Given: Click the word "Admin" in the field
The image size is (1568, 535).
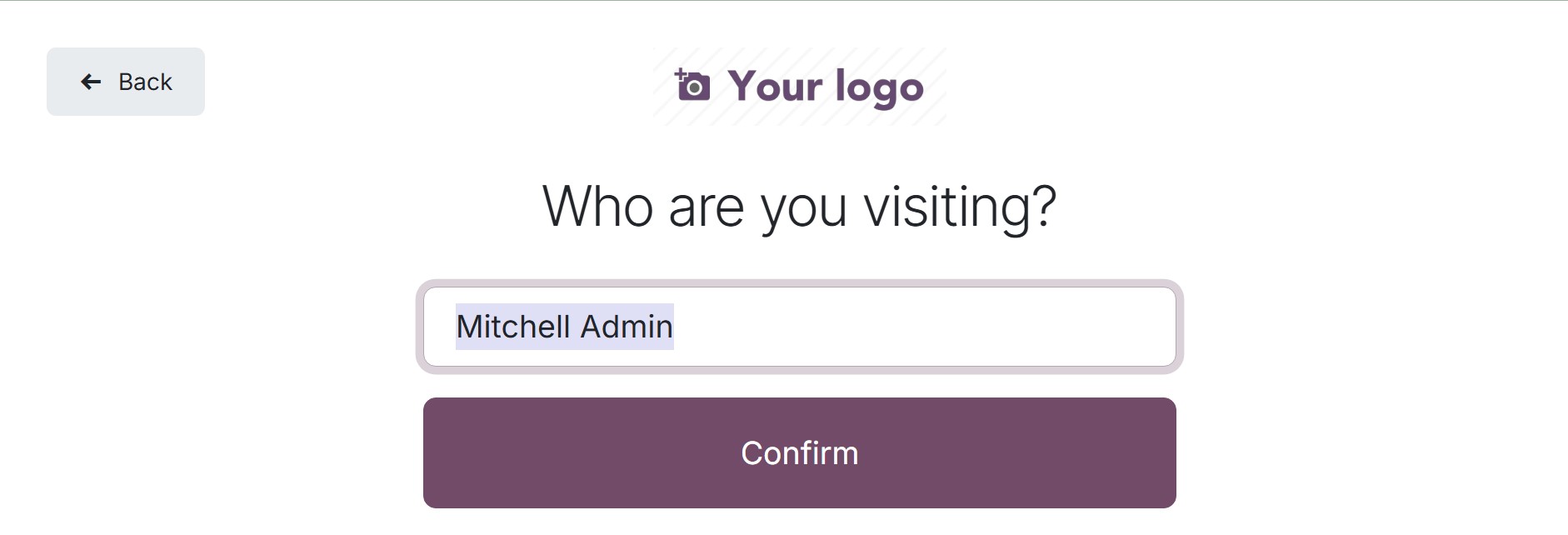Looking at the screenshot, I should pos(627,327).
